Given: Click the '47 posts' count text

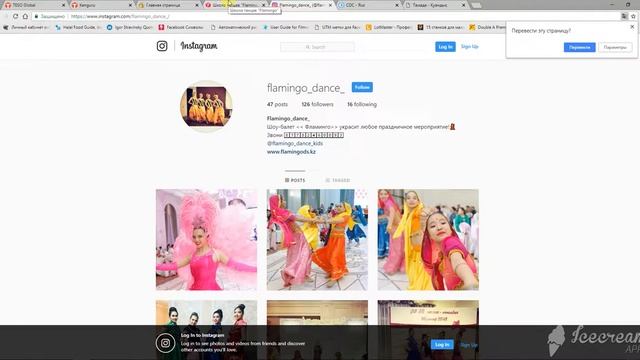Looking at the screenshot, I should coord(277,104).
